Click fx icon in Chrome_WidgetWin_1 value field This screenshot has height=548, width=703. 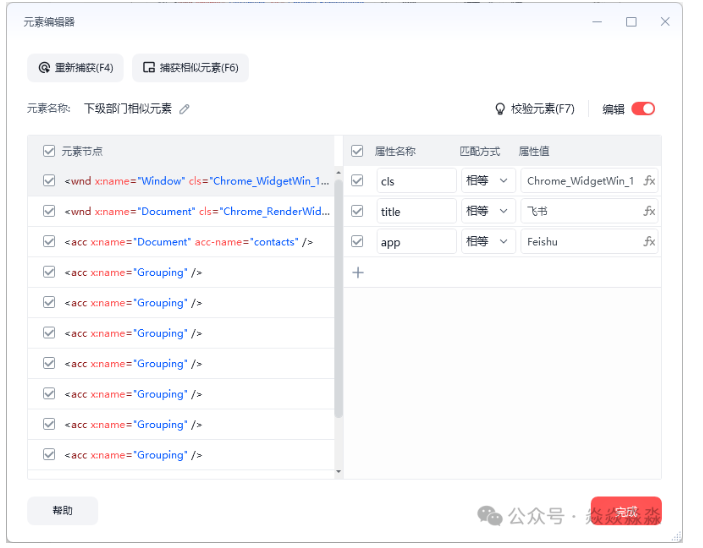click(649, 181)
